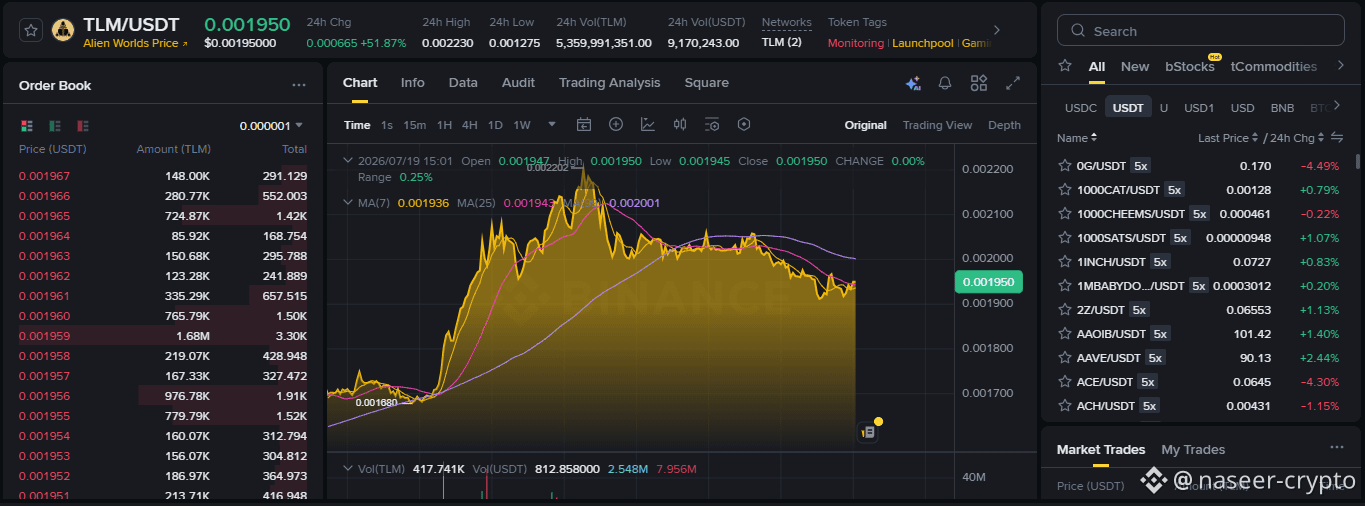Click order book price 0.001959
Viewport: 1365px width, 506px height.
[x=44, y=336]
